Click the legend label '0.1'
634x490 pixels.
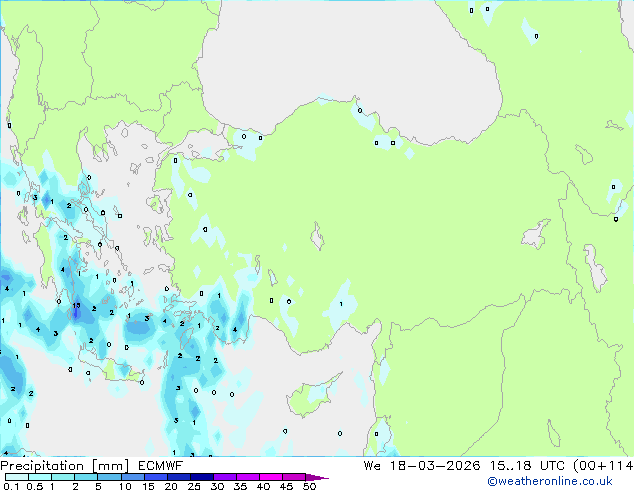point(11,486)
